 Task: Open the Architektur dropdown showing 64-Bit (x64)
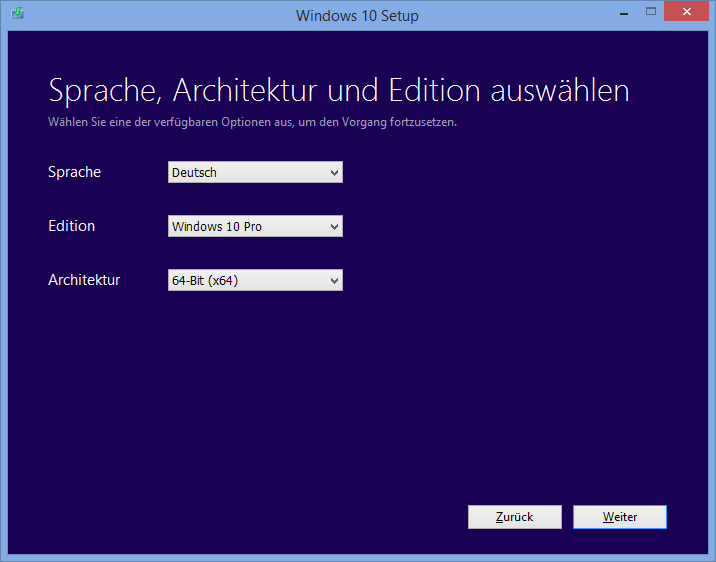255,280
